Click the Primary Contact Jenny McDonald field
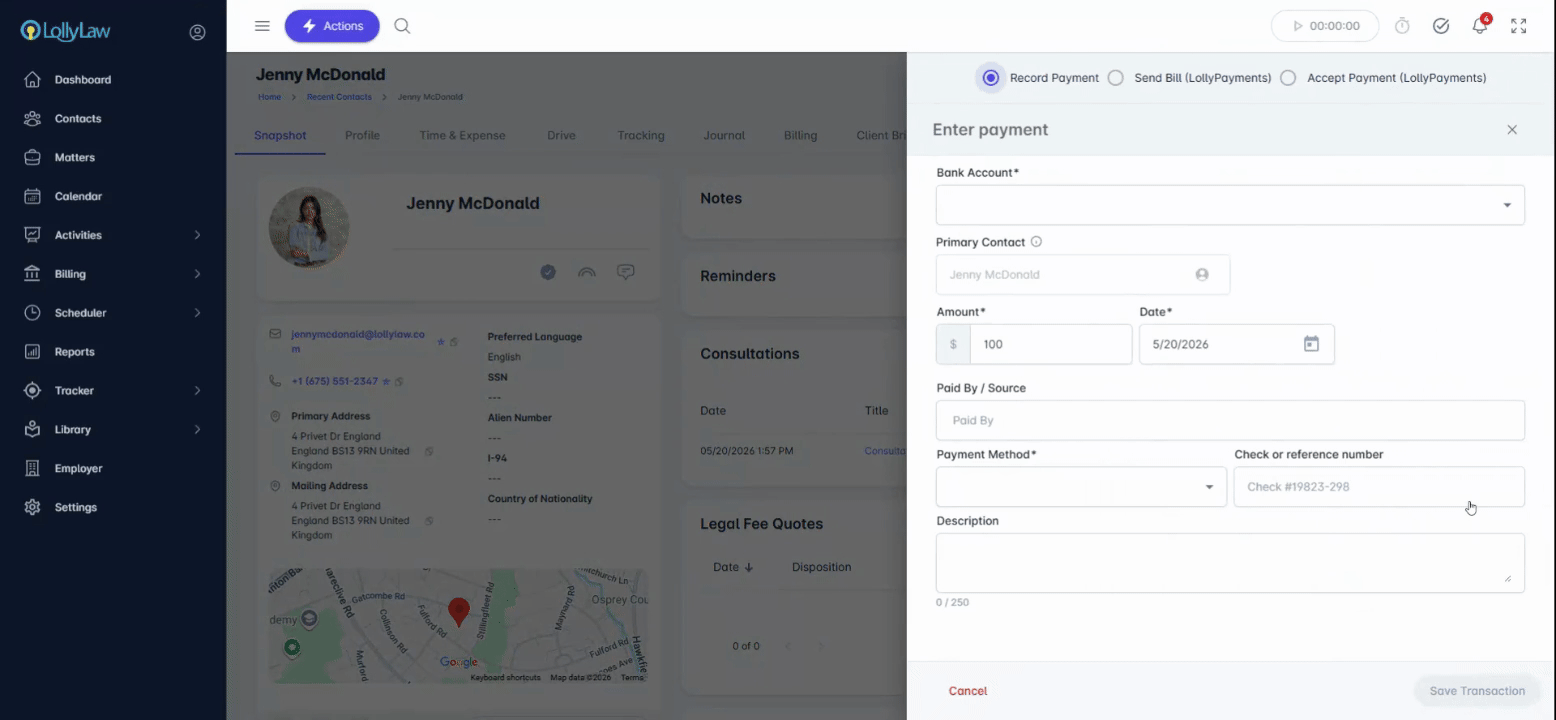1556x720 pixels. tap(1083, 274)
